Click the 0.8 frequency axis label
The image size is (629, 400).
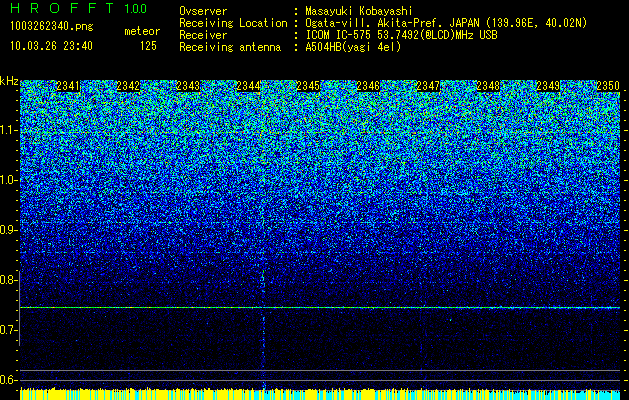coord(7,280)
